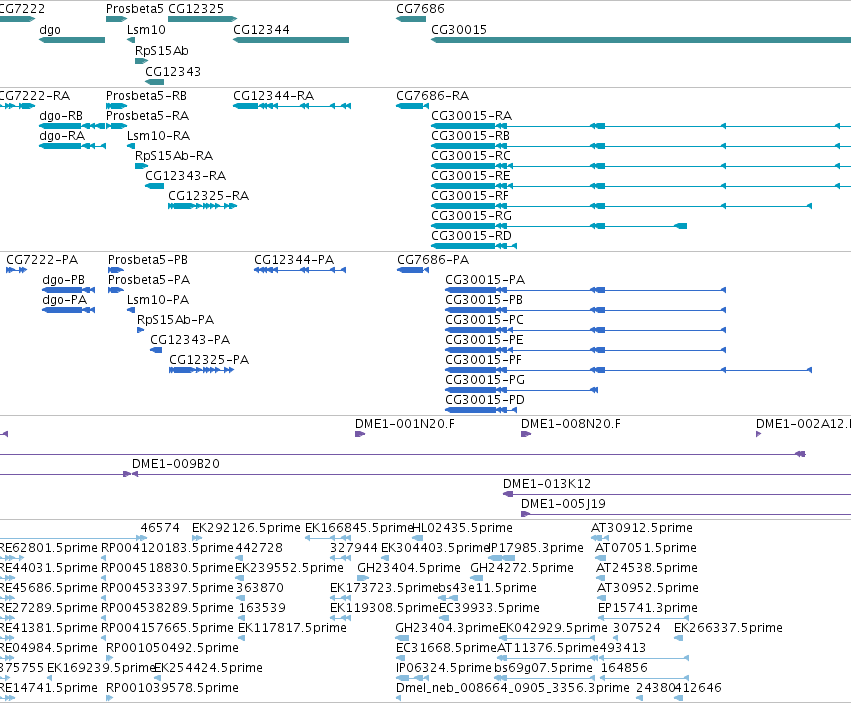
Task: Click the DME1-008N20.F clone label
Action: (570, 424)
